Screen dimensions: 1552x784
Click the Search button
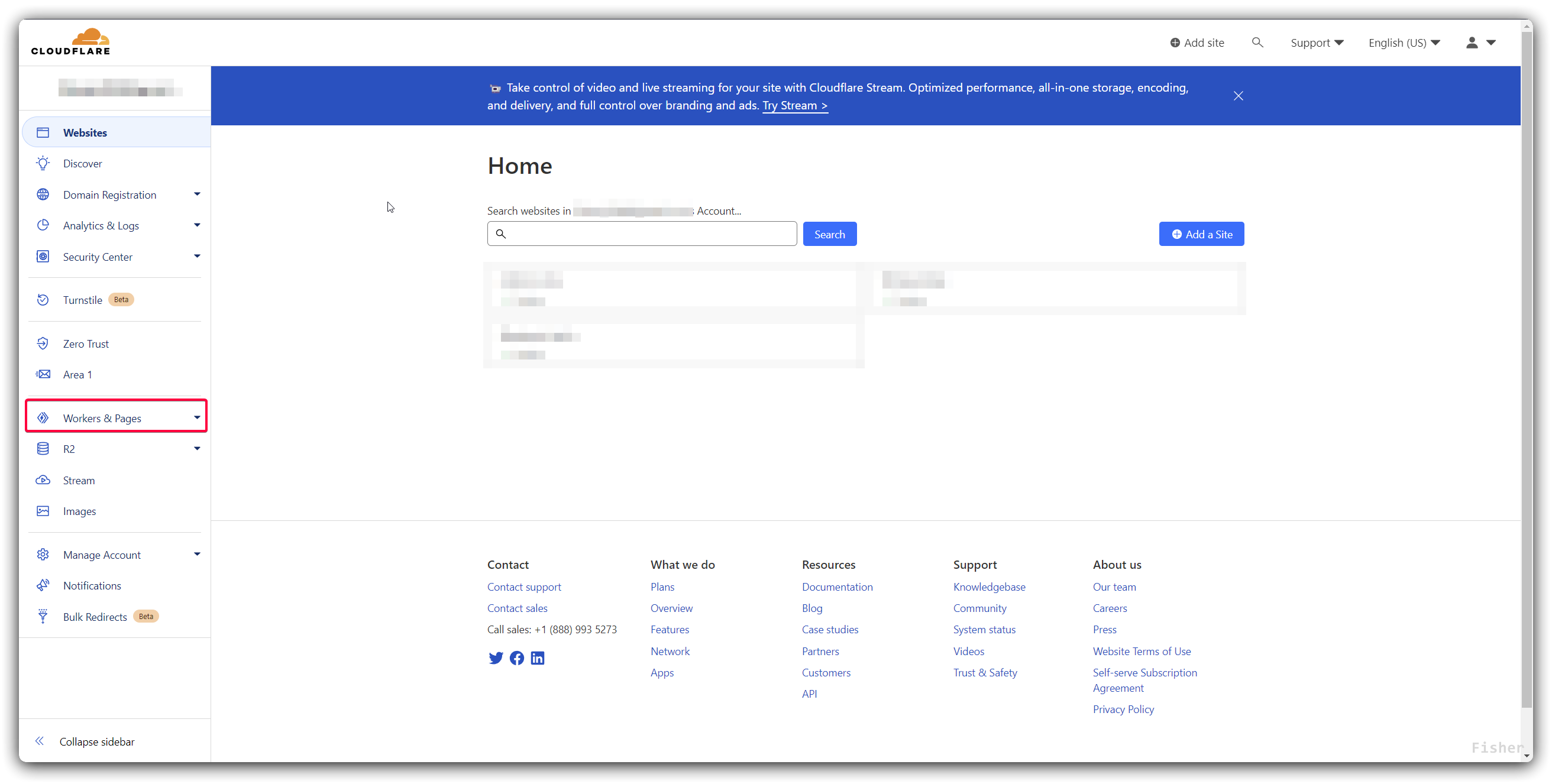829,233
